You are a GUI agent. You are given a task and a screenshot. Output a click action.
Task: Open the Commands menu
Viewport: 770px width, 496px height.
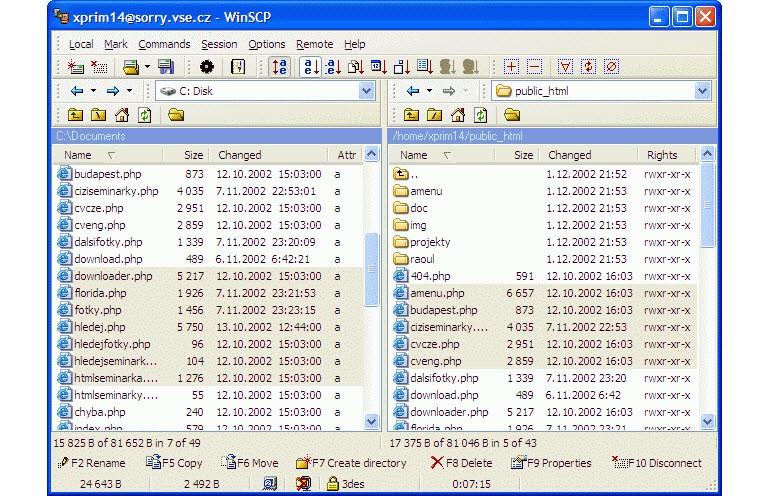pyautogui.click(x=164, y=44)
